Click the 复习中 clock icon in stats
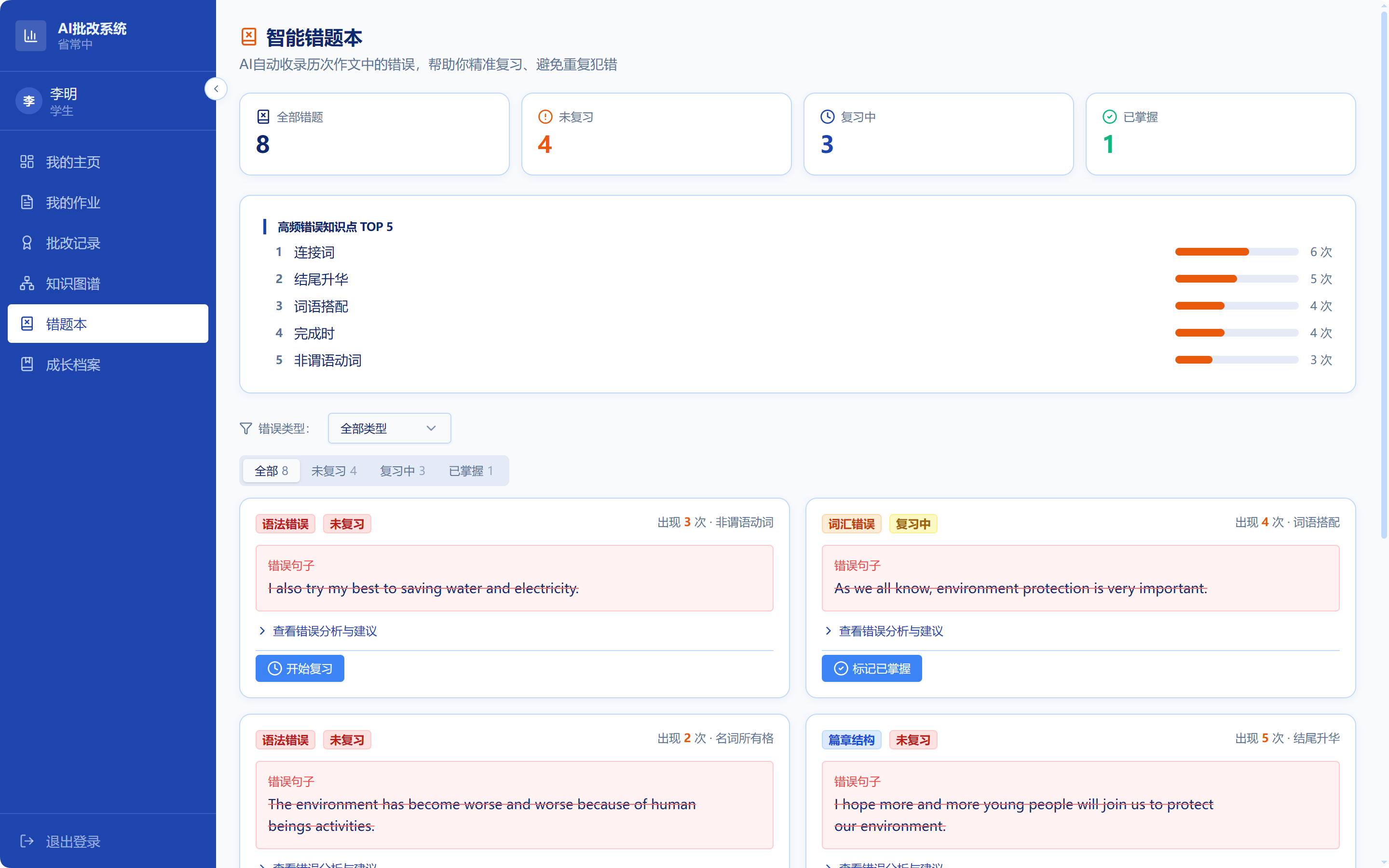Viewport: 1389px width, 868px height. [x=827, y=117]
